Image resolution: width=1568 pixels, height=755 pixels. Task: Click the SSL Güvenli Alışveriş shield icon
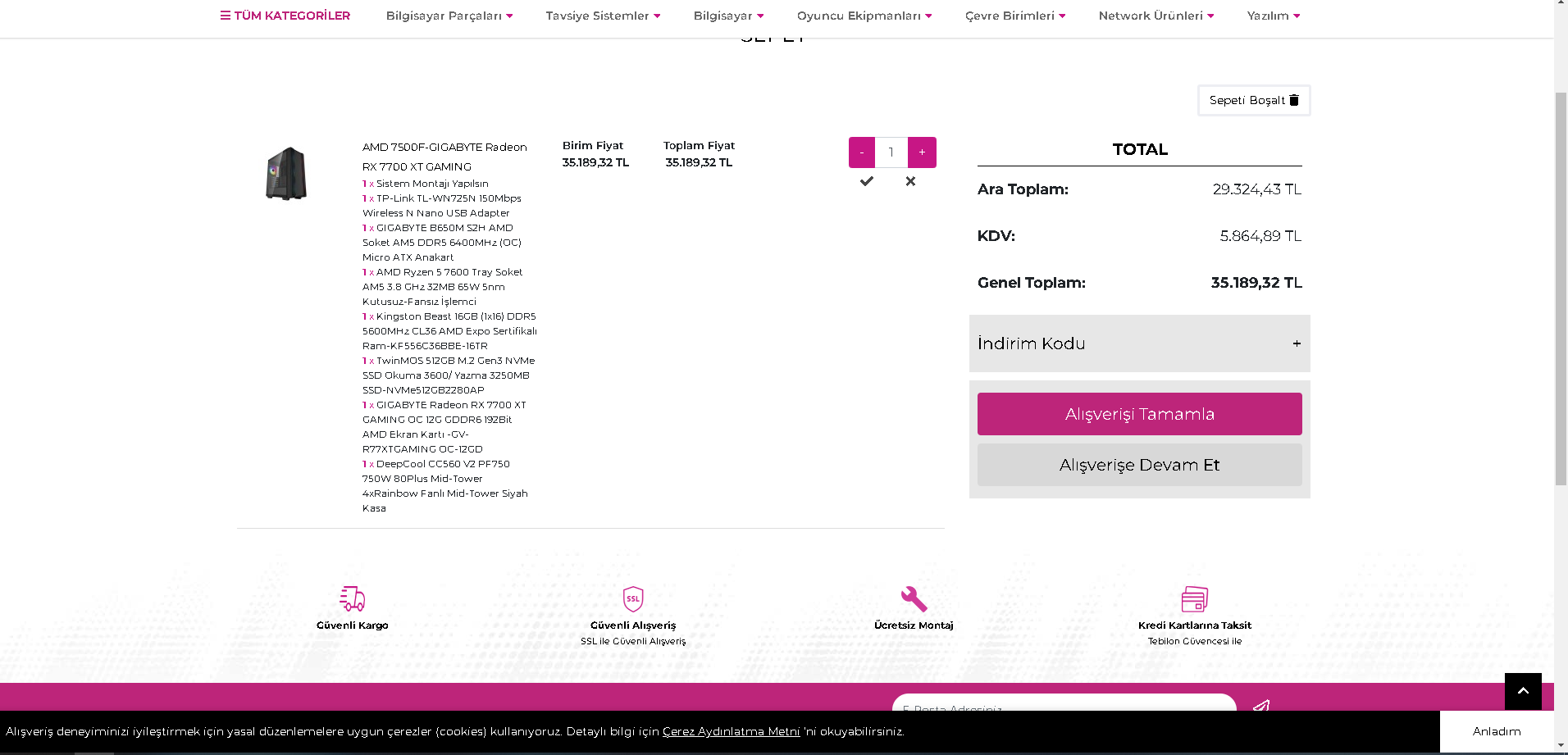633,599
